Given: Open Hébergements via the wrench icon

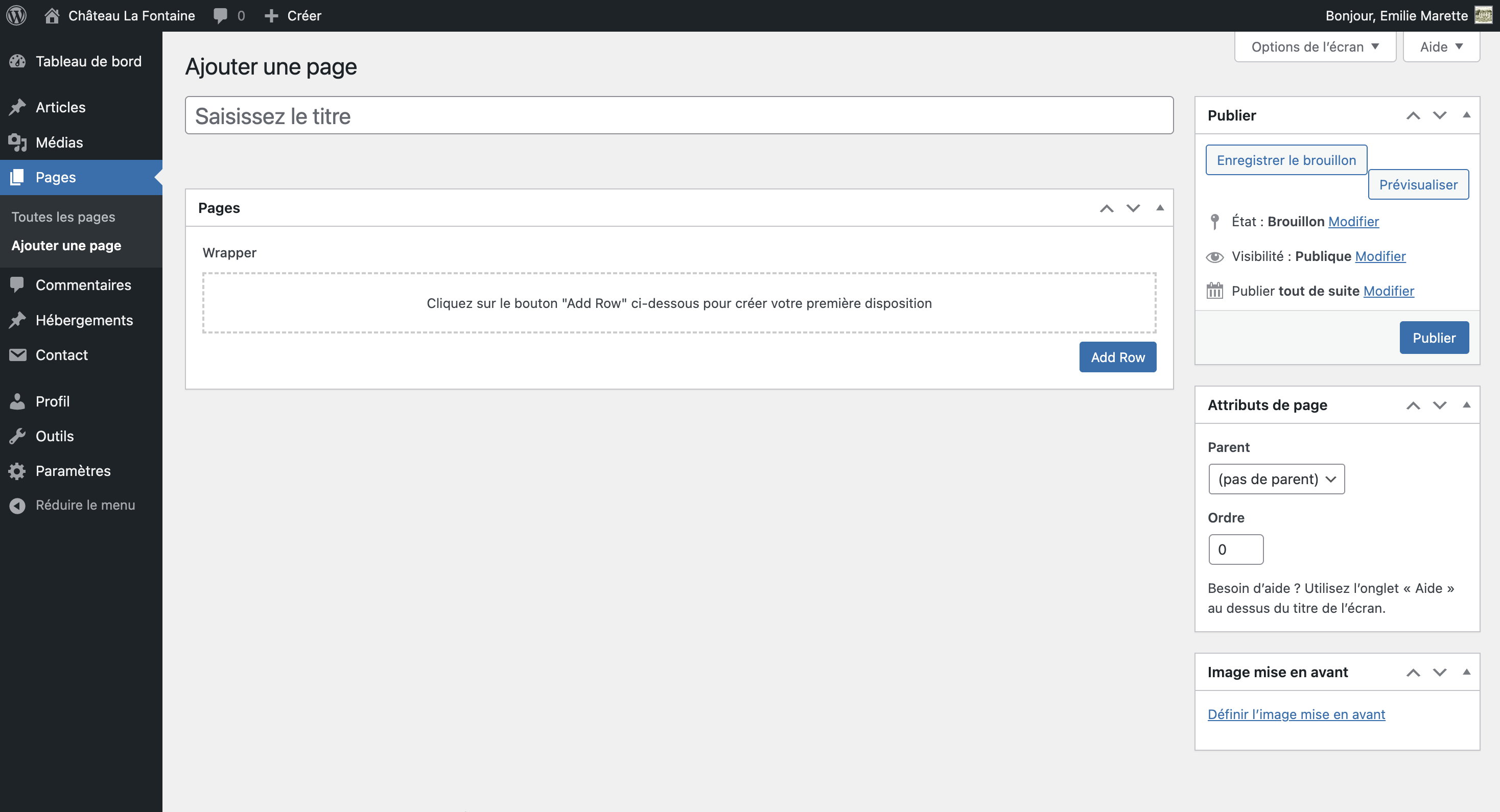Looking at the screenshot, I should pyautogui.click(x=16, y=320).
